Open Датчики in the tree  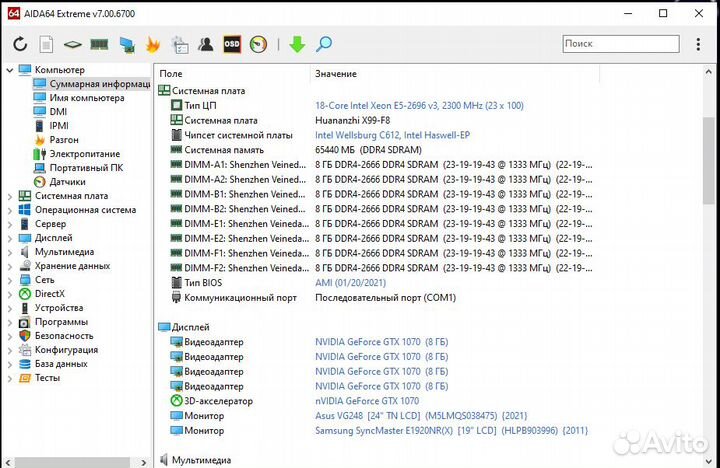coord(68,182)
